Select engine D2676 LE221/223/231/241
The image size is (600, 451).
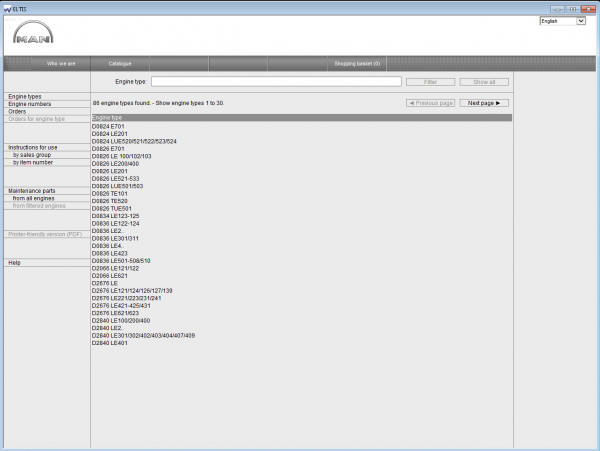[x=127, y=298]
